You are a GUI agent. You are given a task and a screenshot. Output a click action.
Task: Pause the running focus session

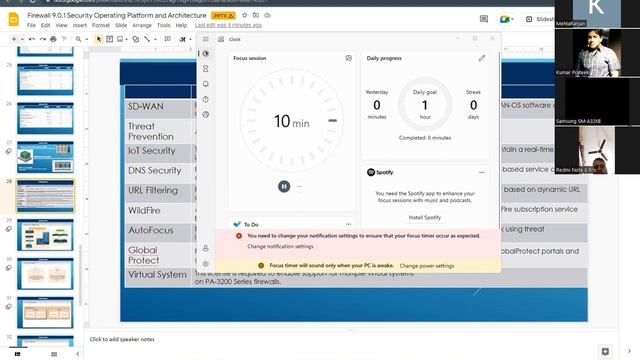[x=284, y=187]
